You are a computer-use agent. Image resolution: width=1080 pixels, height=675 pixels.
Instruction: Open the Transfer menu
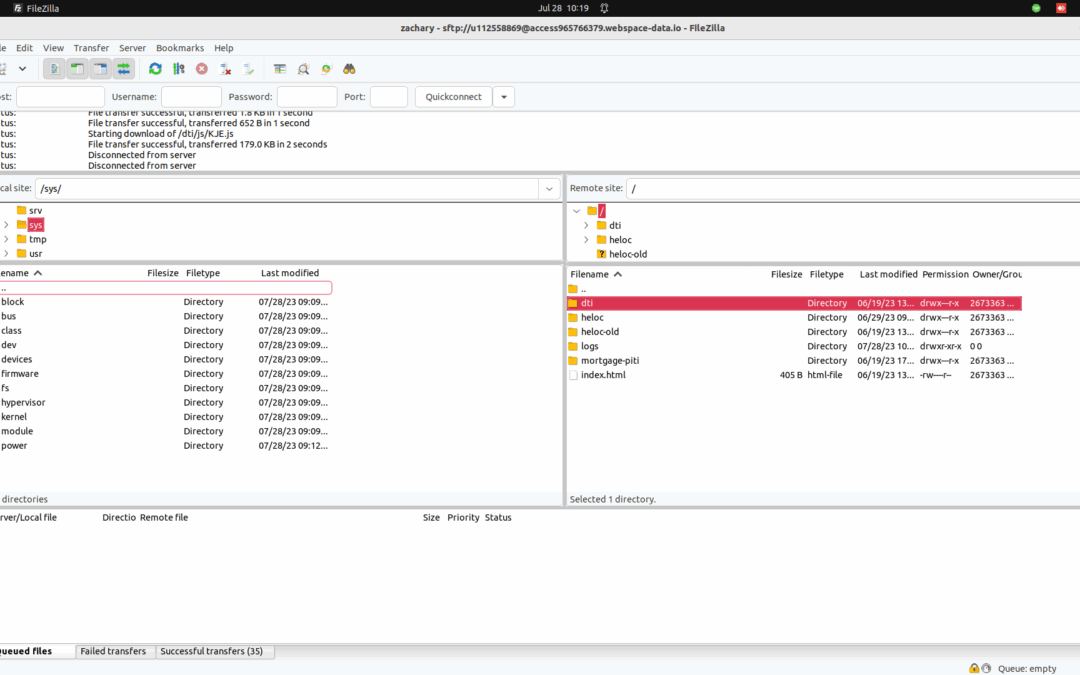click(x=91, y=48)
